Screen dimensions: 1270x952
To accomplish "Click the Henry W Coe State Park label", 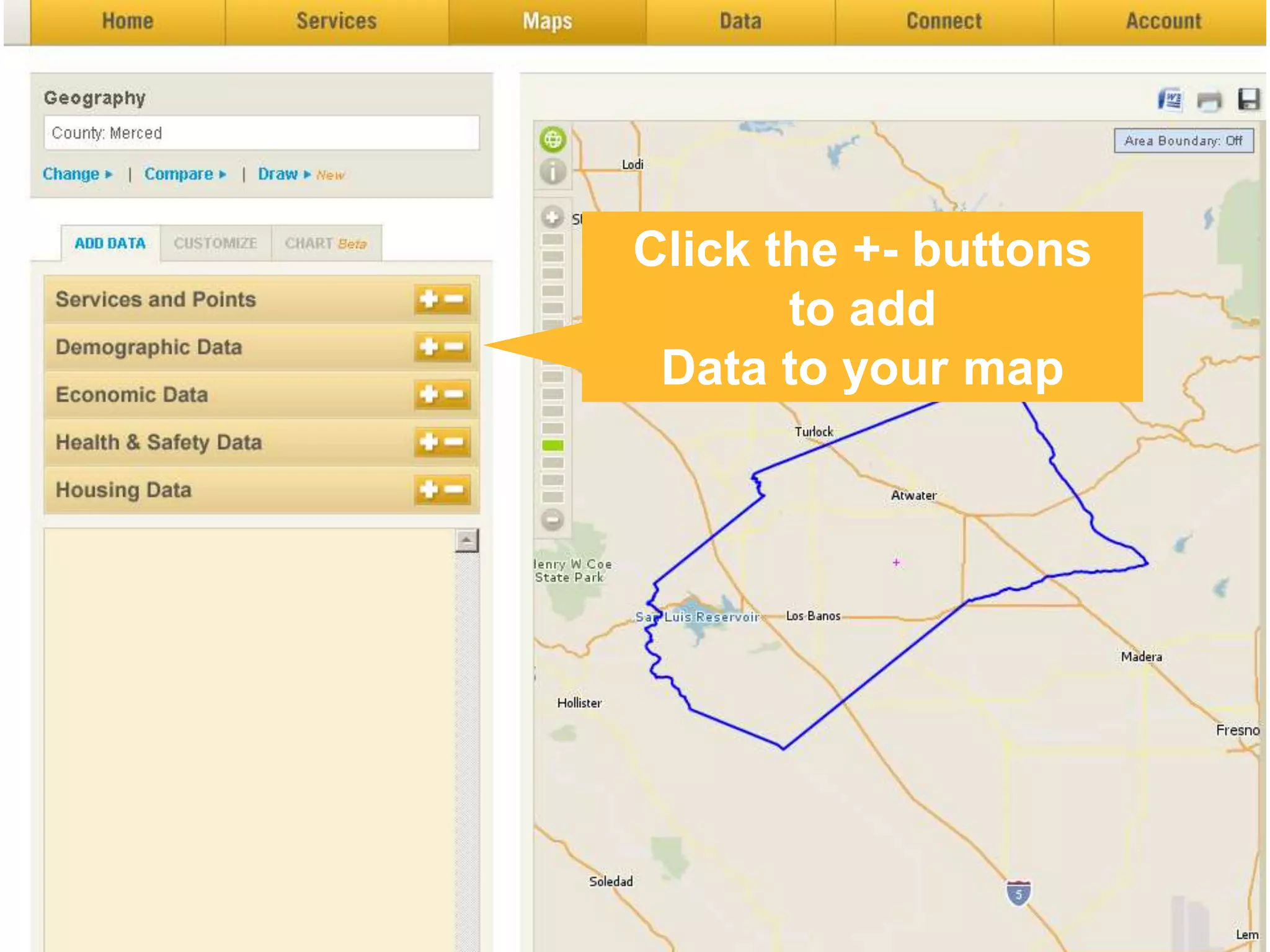I will 573,571.
